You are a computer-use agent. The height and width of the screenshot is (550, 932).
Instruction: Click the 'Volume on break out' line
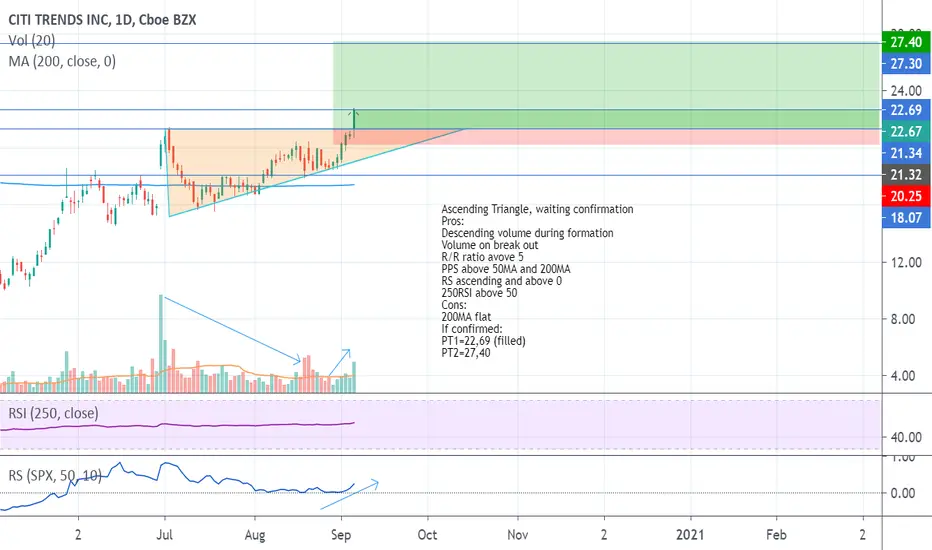click(x=490, y=245)
